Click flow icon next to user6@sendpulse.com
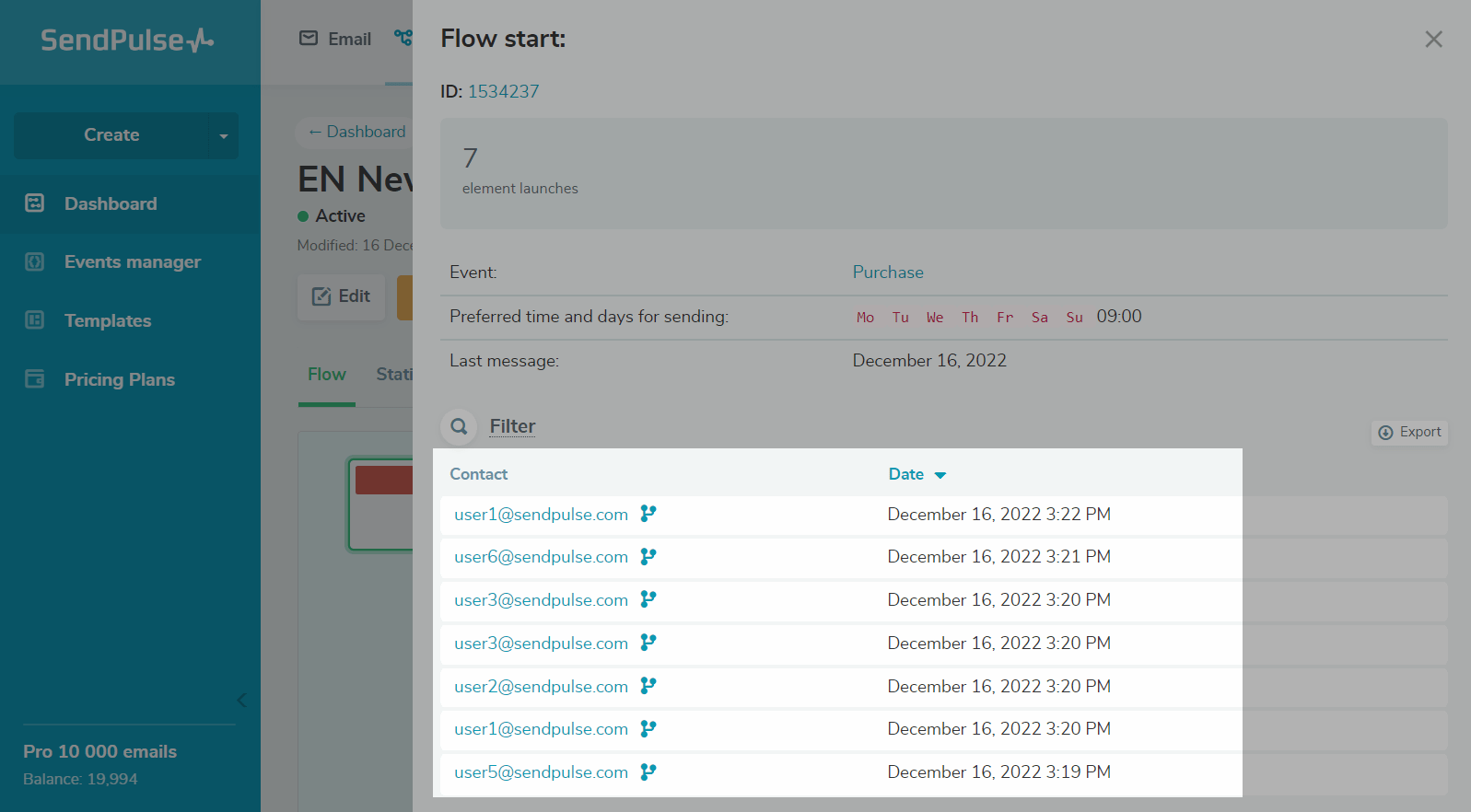 coord(648,556)
